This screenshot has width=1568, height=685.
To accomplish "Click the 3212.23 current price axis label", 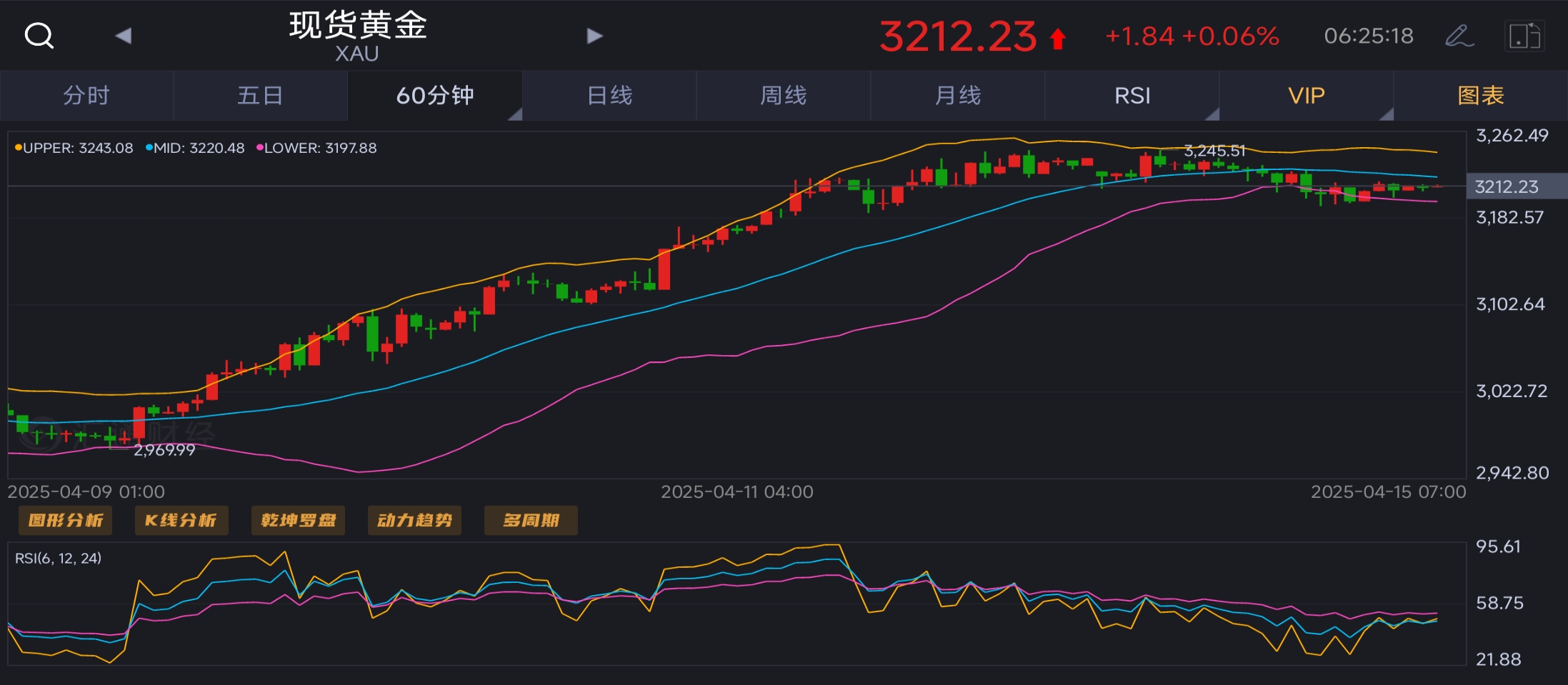I will [1506, 186].
